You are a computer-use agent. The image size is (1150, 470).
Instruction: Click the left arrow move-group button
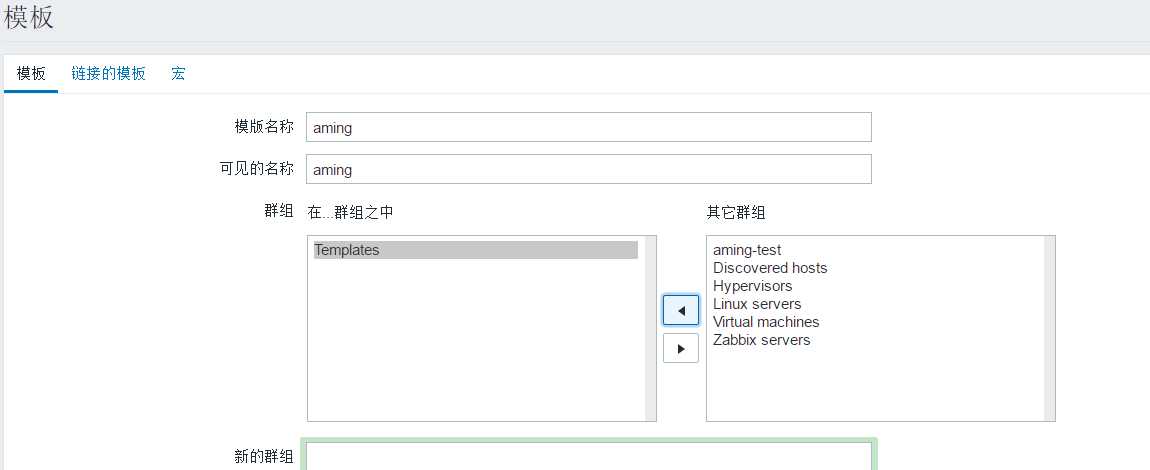tap(681, 311)
